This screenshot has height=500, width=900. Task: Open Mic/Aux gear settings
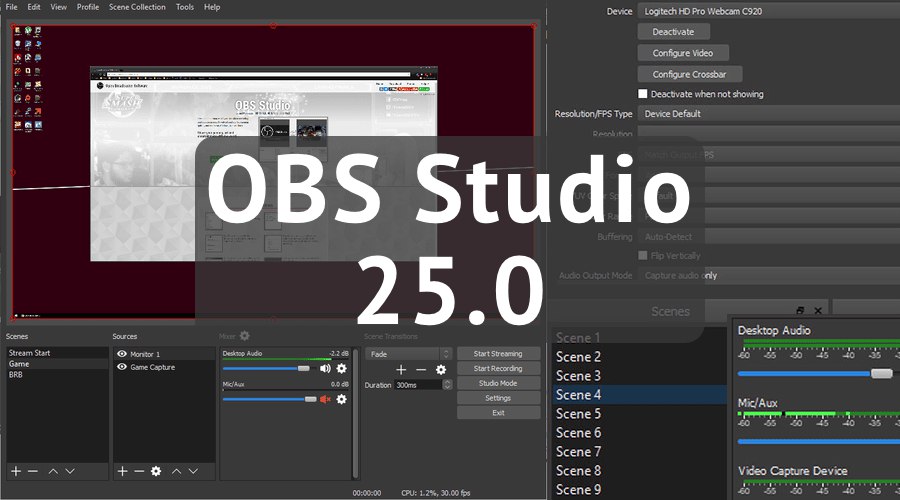[342, 399]
